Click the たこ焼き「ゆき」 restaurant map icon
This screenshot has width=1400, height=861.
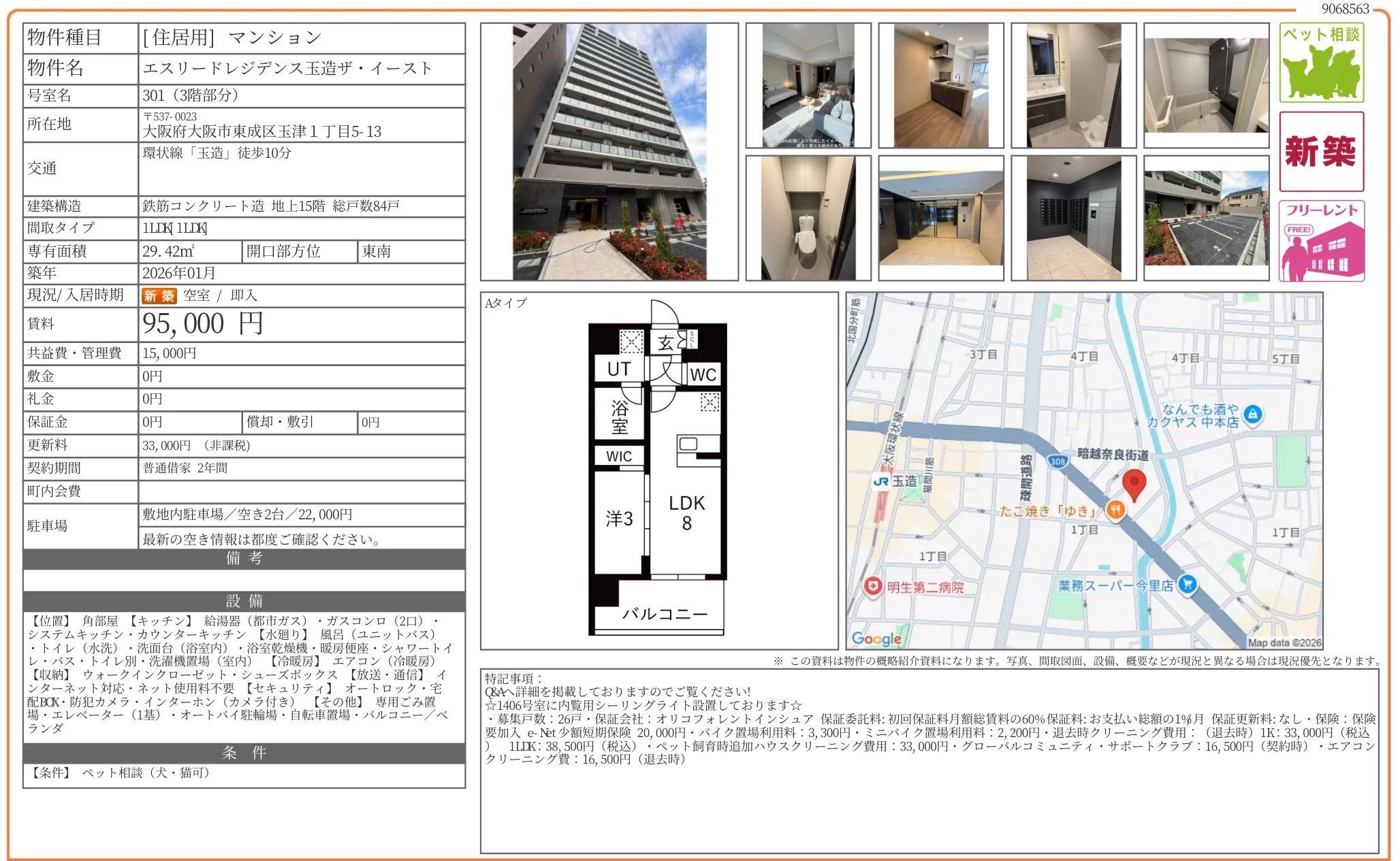pos(1115,509)
